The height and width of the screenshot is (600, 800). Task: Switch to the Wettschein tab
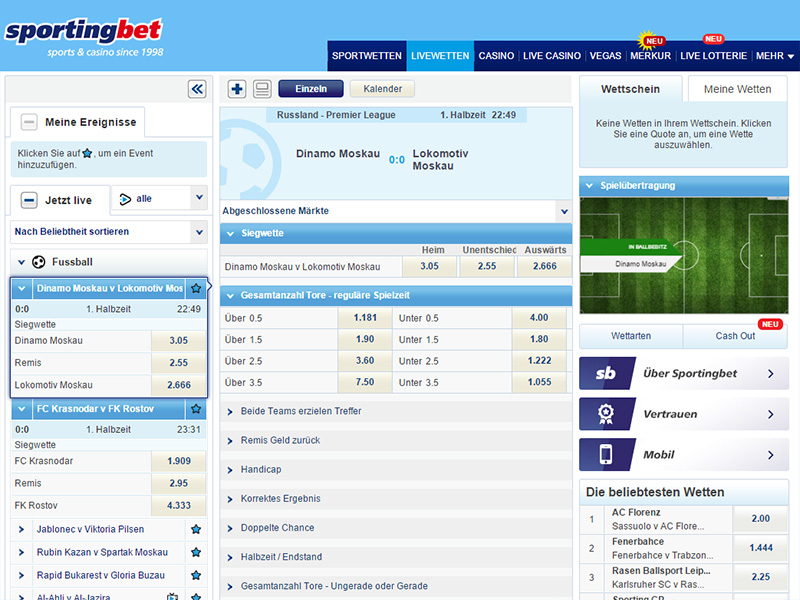click(631, 89)
